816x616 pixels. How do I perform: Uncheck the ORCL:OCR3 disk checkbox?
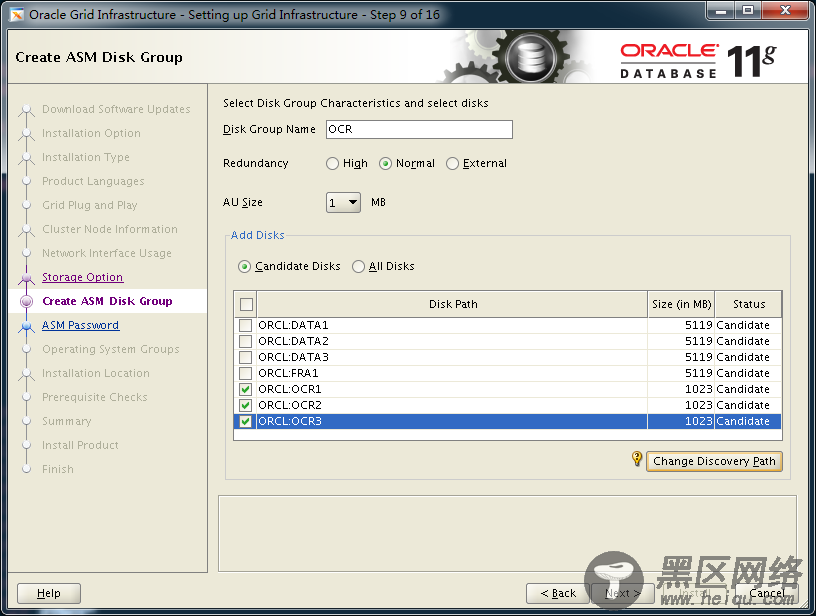[x=245, y=421]
